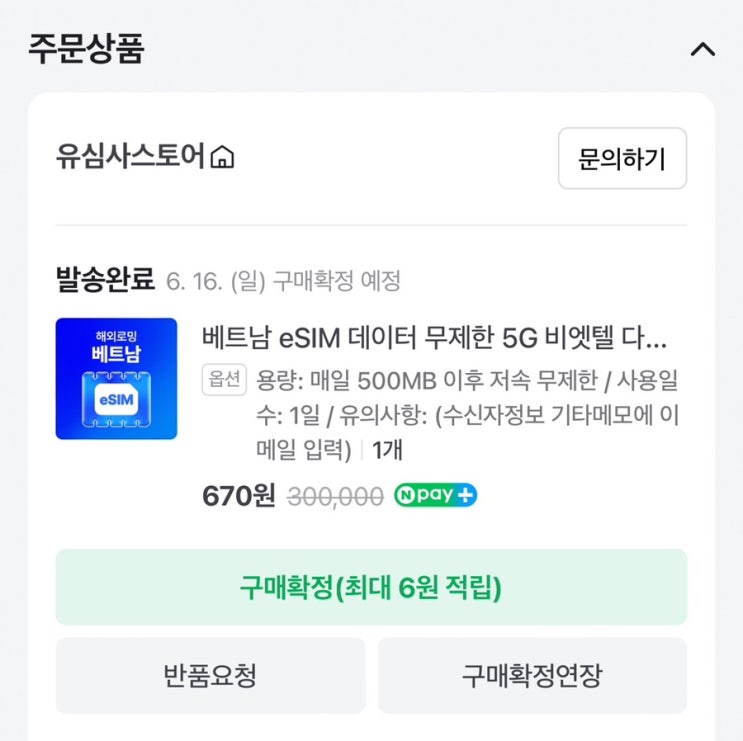
Task: Click the 주문상품 section header
Action: click(86, 48)
